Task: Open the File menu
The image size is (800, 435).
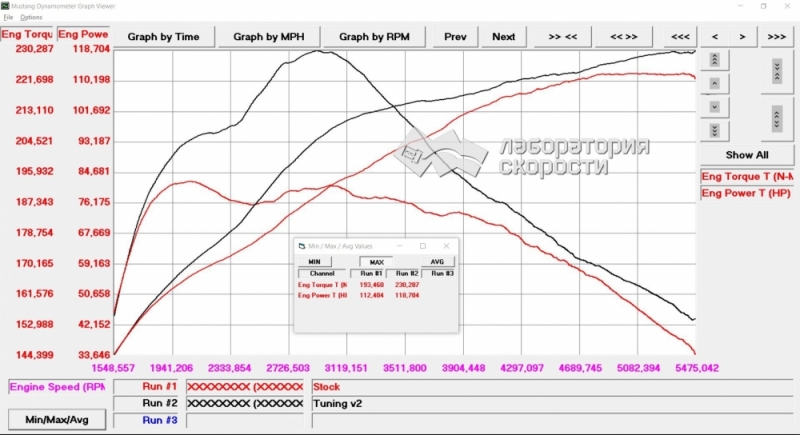Action: 8,18
